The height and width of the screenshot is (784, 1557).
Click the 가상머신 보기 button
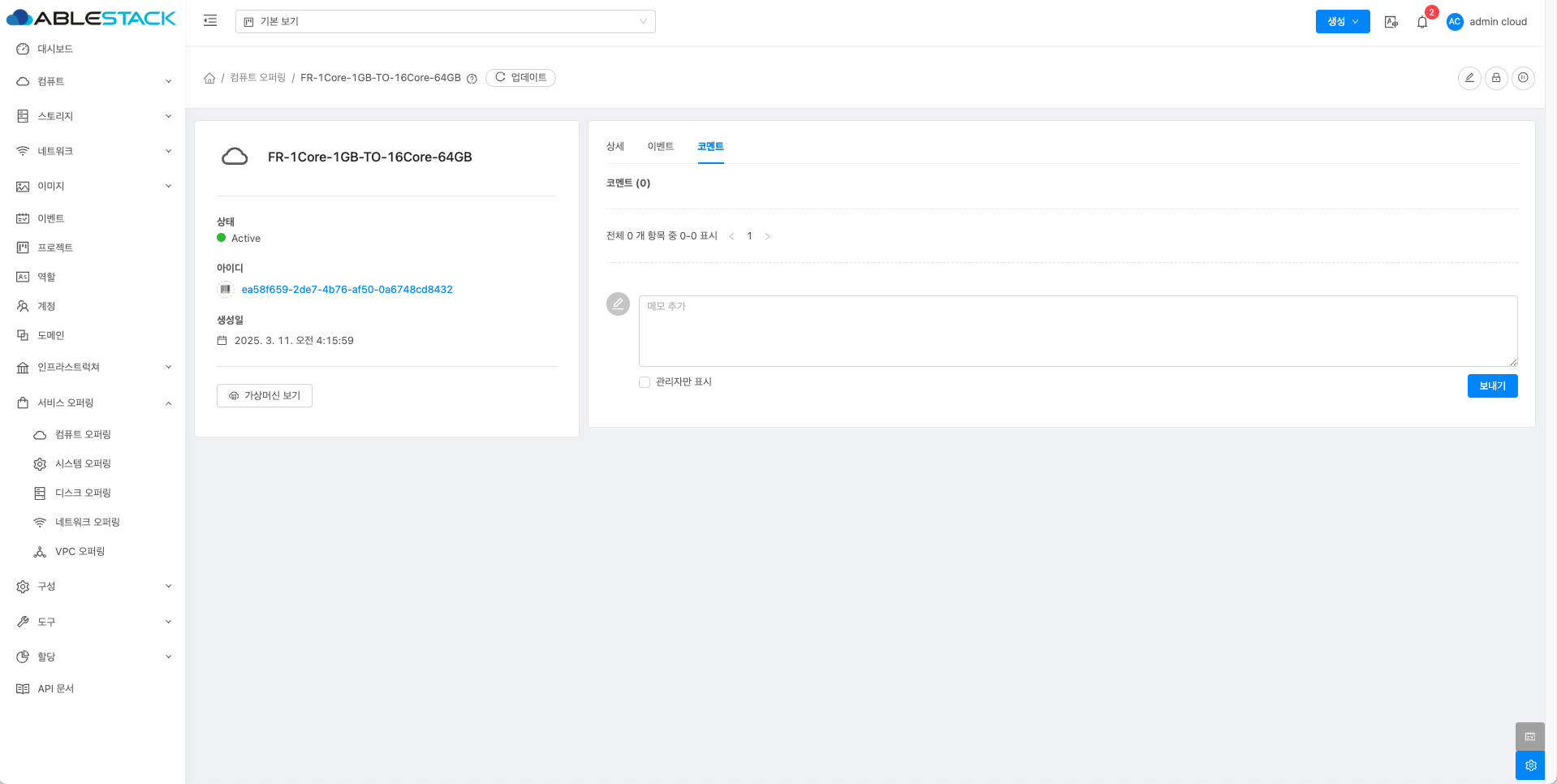(265, 395)
